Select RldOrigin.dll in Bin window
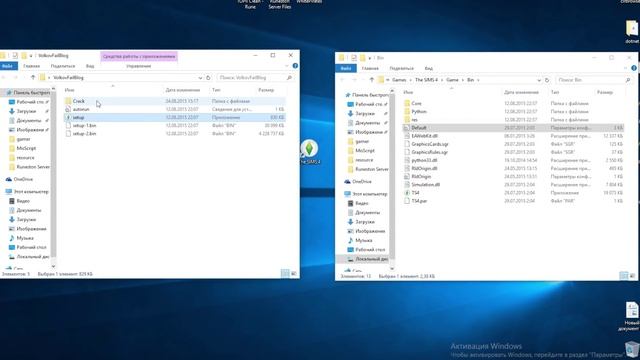This screenshot has height=360, width=640. click(513, 168)
